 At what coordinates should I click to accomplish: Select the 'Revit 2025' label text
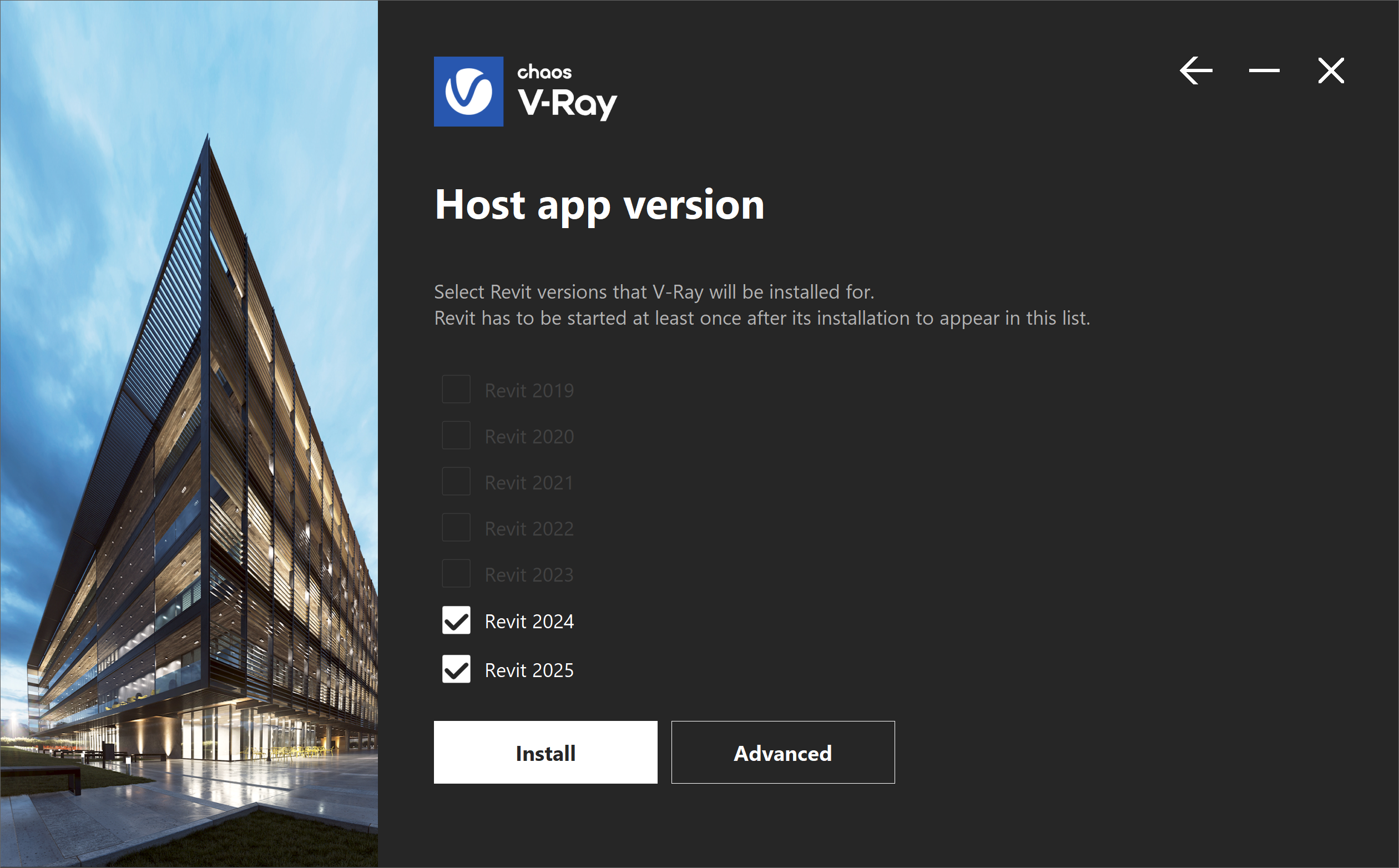(x=529, y=670)
